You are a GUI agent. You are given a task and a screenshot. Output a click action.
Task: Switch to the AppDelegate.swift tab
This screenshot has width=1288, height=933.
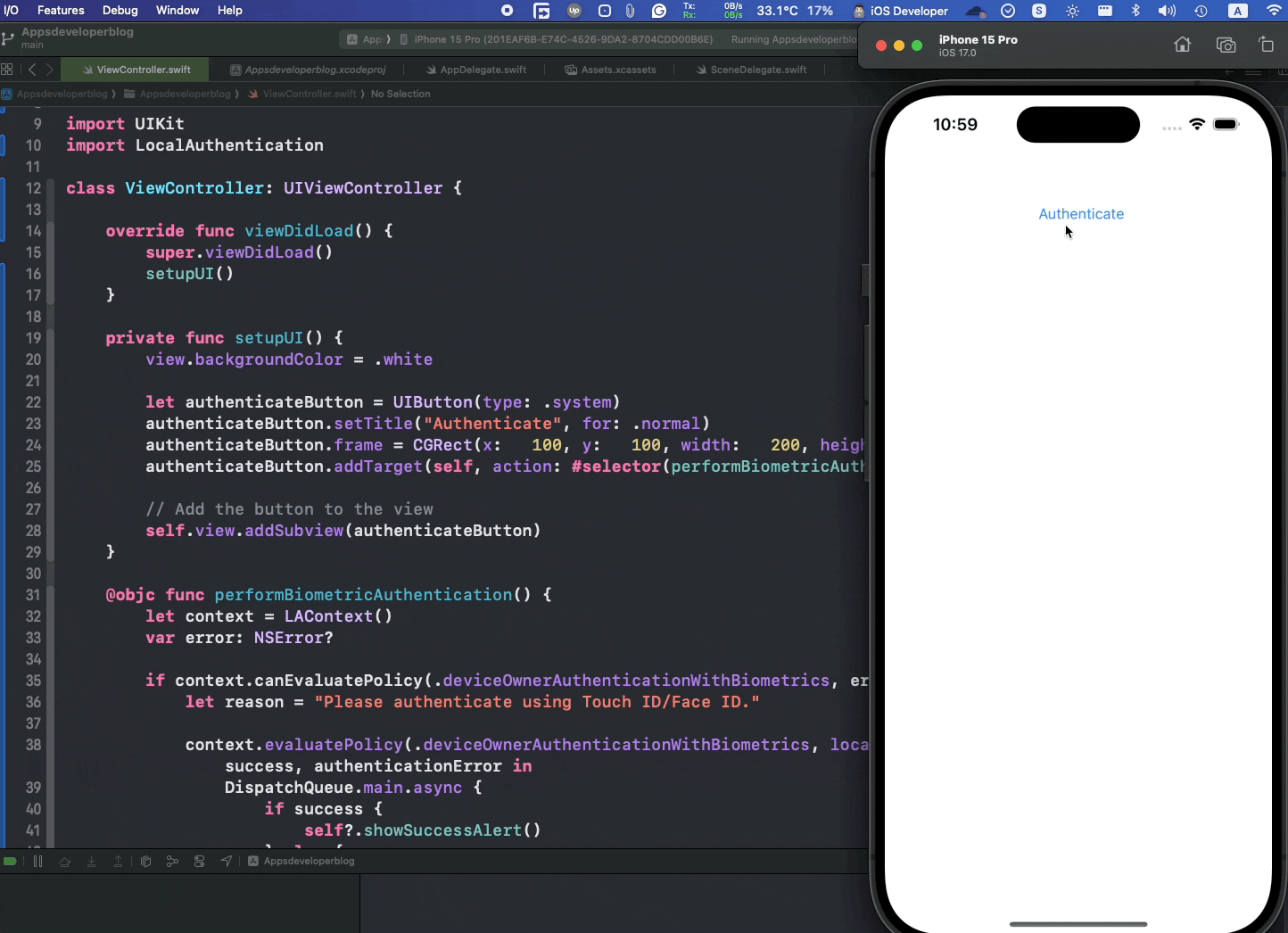point(475,70)
